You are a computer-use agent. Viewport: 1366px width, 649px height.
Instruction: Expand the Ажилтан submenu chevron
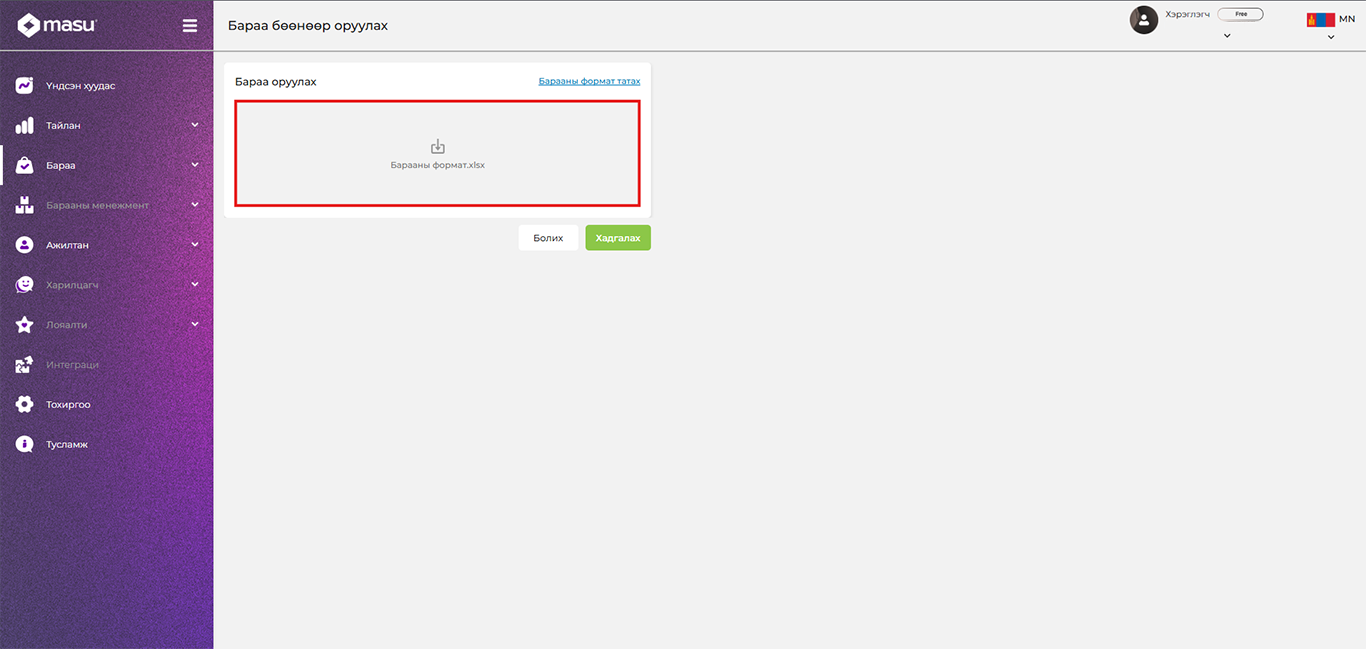point(195,245)
